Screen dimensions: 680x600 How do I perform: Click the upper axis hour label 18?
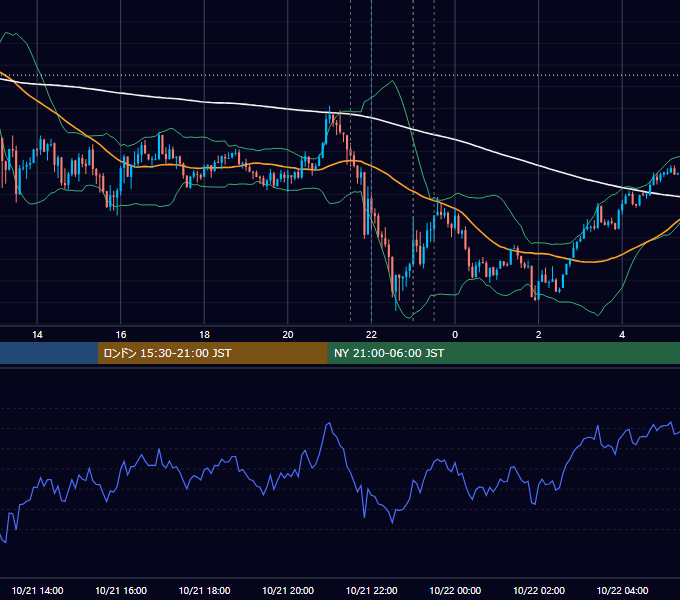pos(204,335)
